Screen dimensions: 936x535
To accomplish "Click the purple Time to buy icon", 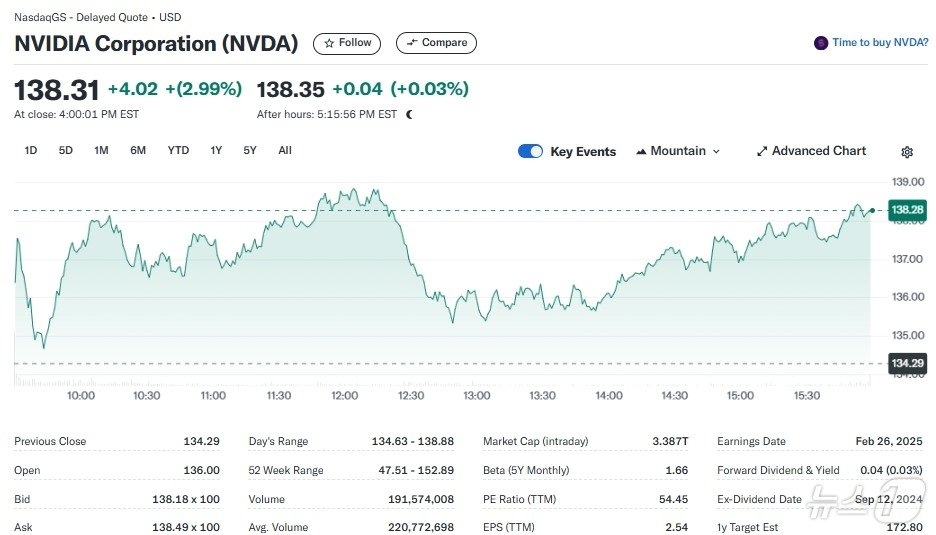I will [x=821, y=43].
